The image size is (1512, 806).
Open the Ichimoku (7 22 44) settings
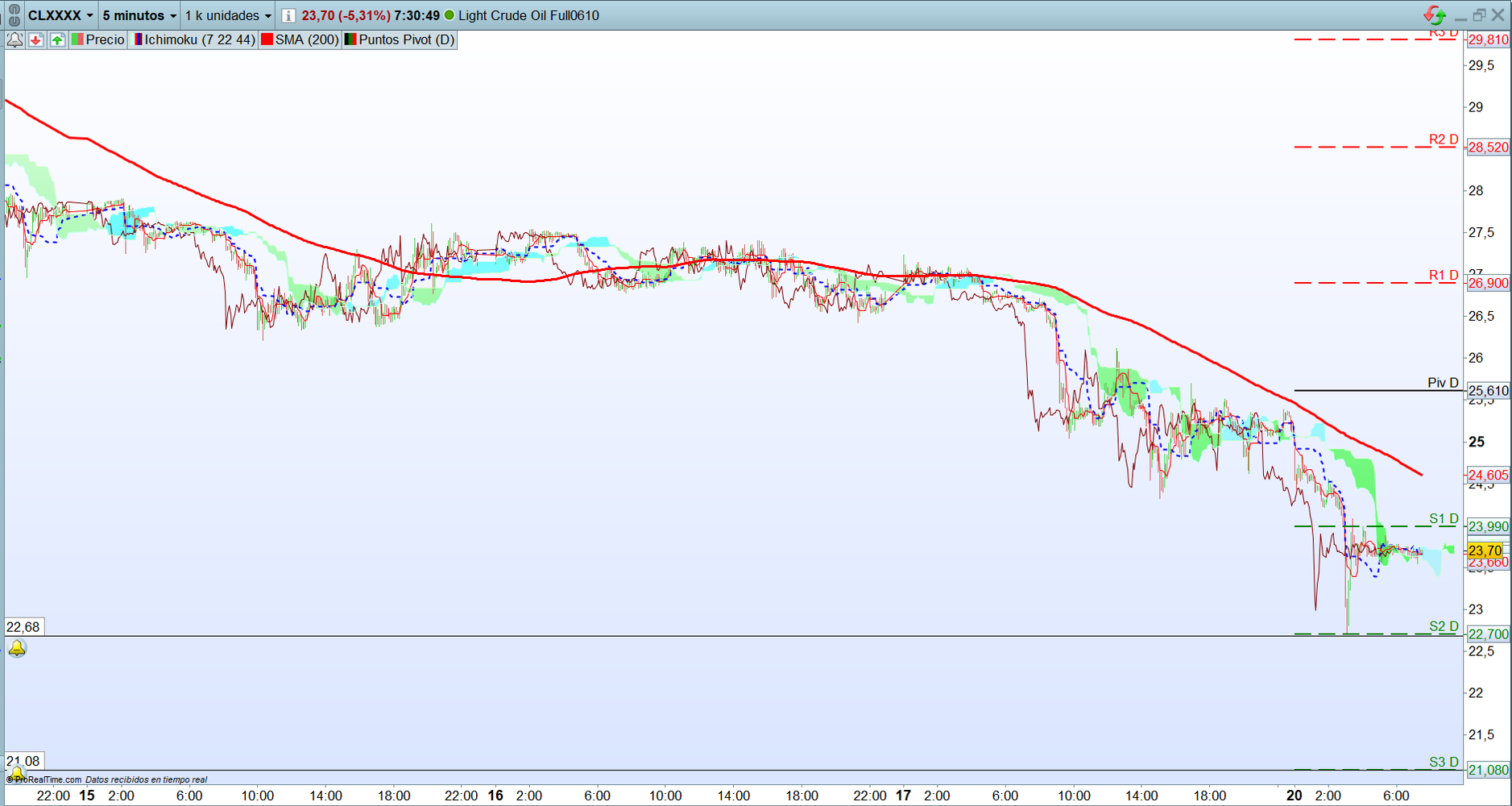pos(194,39)
